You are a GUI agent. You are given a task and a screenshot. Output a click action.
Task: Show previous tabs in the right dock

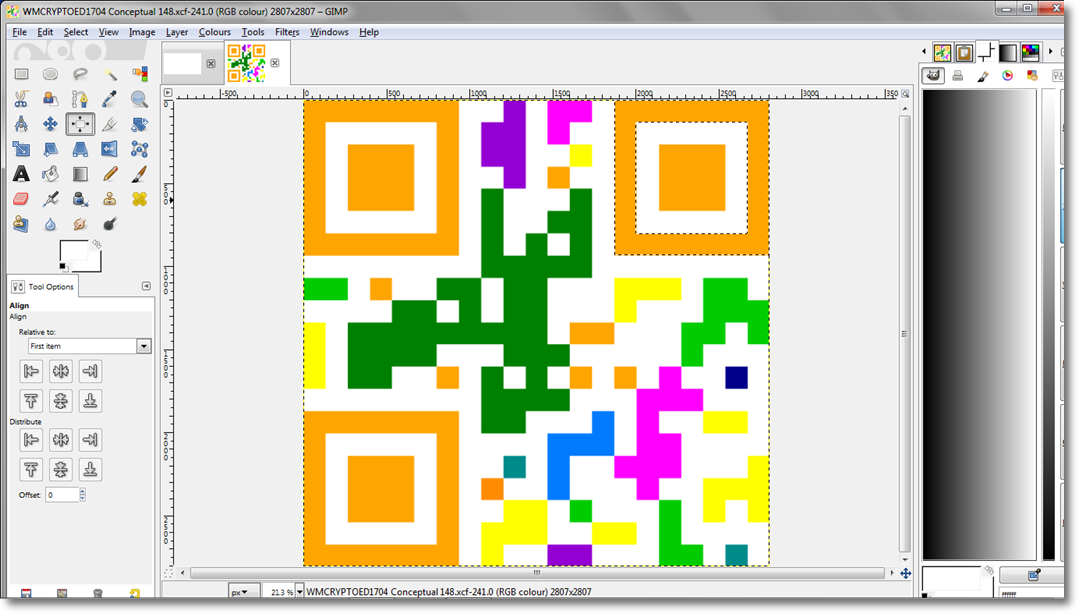[x=924, y=52]
